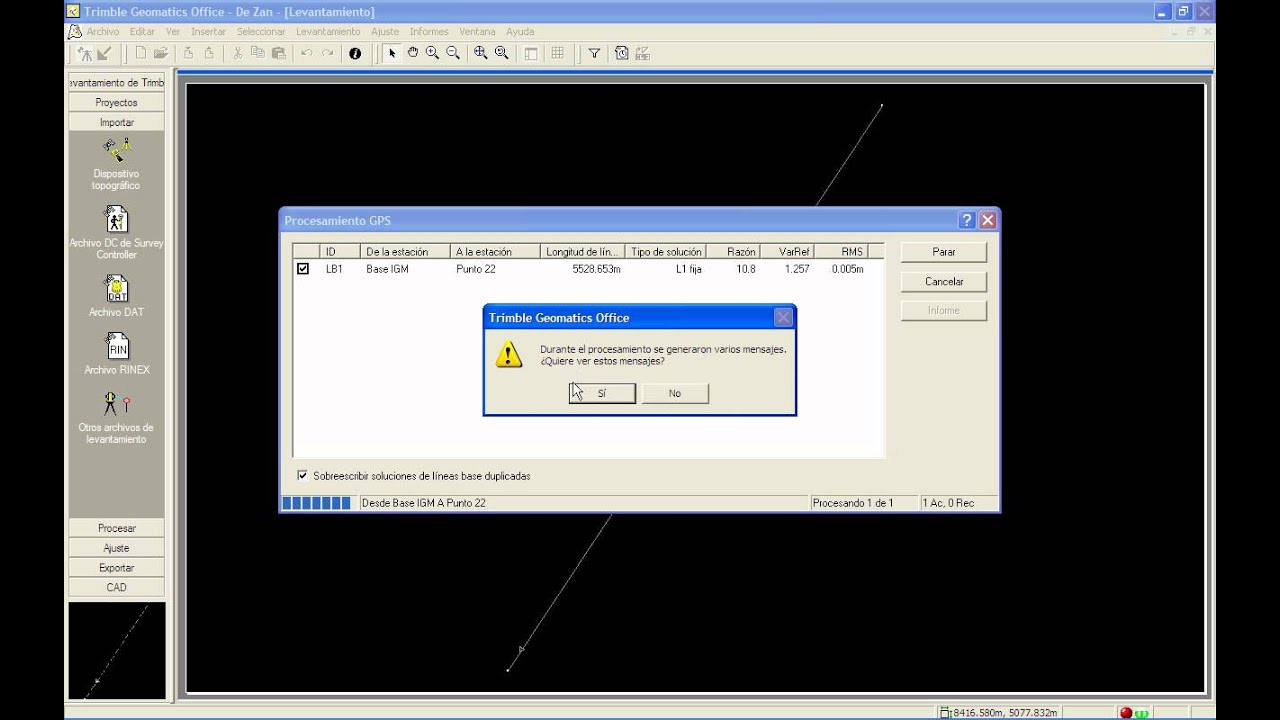Click the overview map thumbnail

coord(117,650)
